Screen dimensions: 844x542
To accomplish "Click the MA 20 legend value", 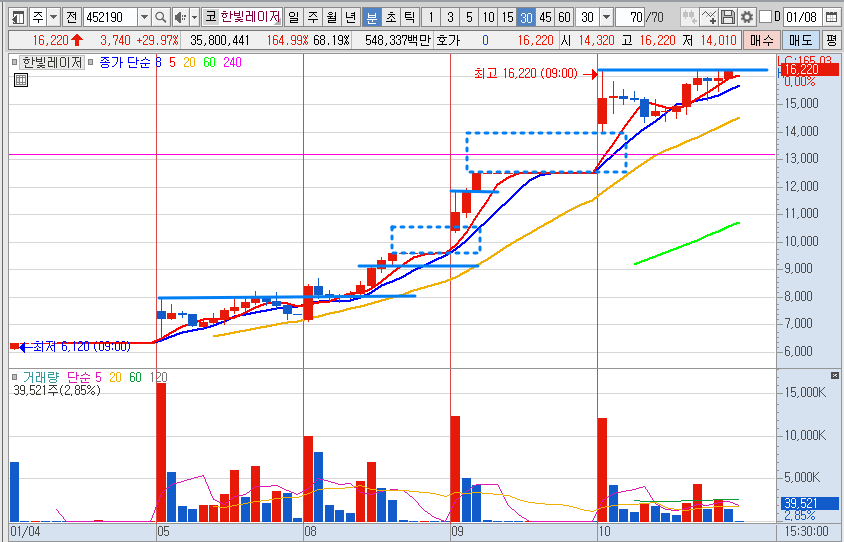I will pos(189,62).
